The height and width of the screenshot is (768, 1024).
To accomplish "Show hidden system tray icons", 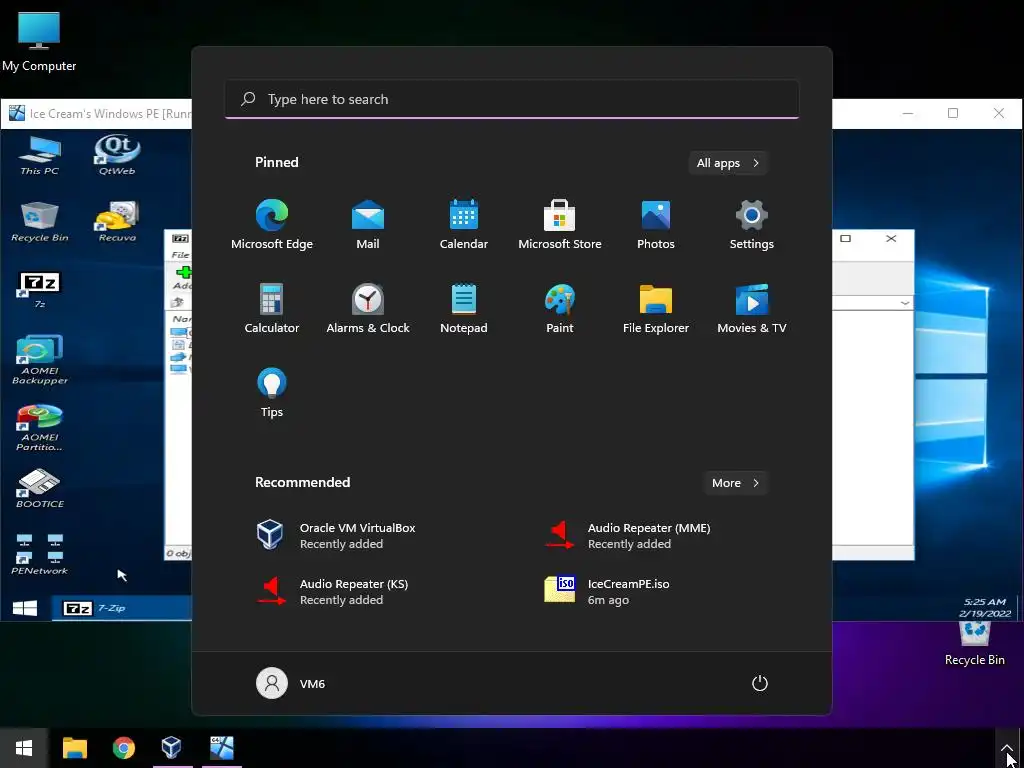I will [x=1006, y=748].
